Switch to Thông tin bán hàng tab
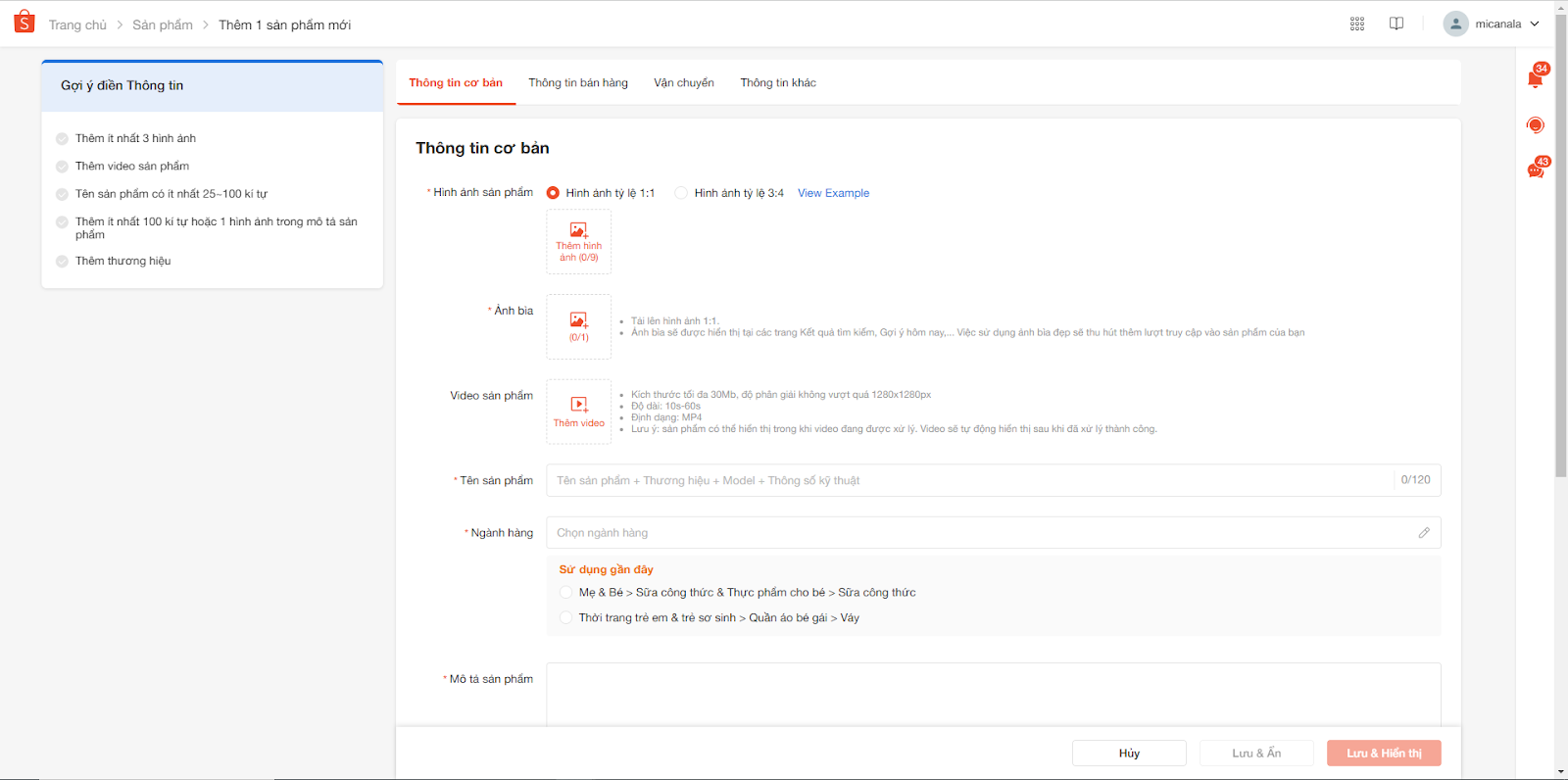 pyautogui.click(x=578, y=83)
